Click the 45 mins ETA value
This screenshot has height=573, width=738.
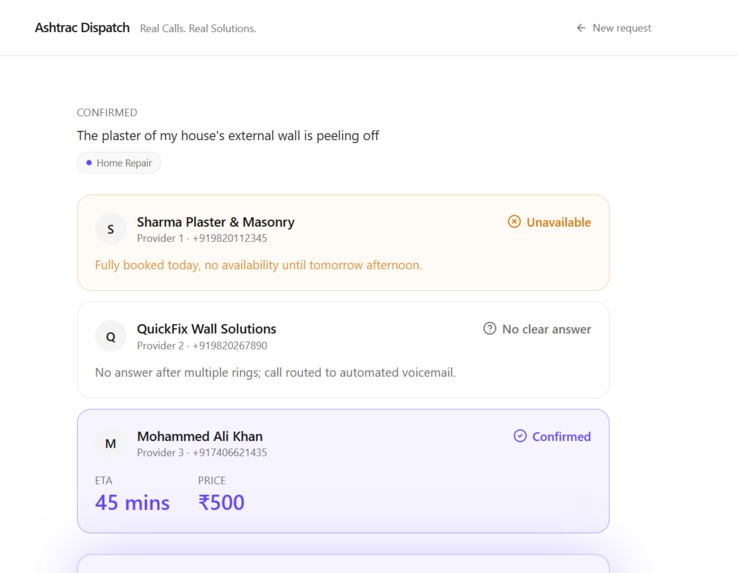pyautogui.click(x=132, y=502)
